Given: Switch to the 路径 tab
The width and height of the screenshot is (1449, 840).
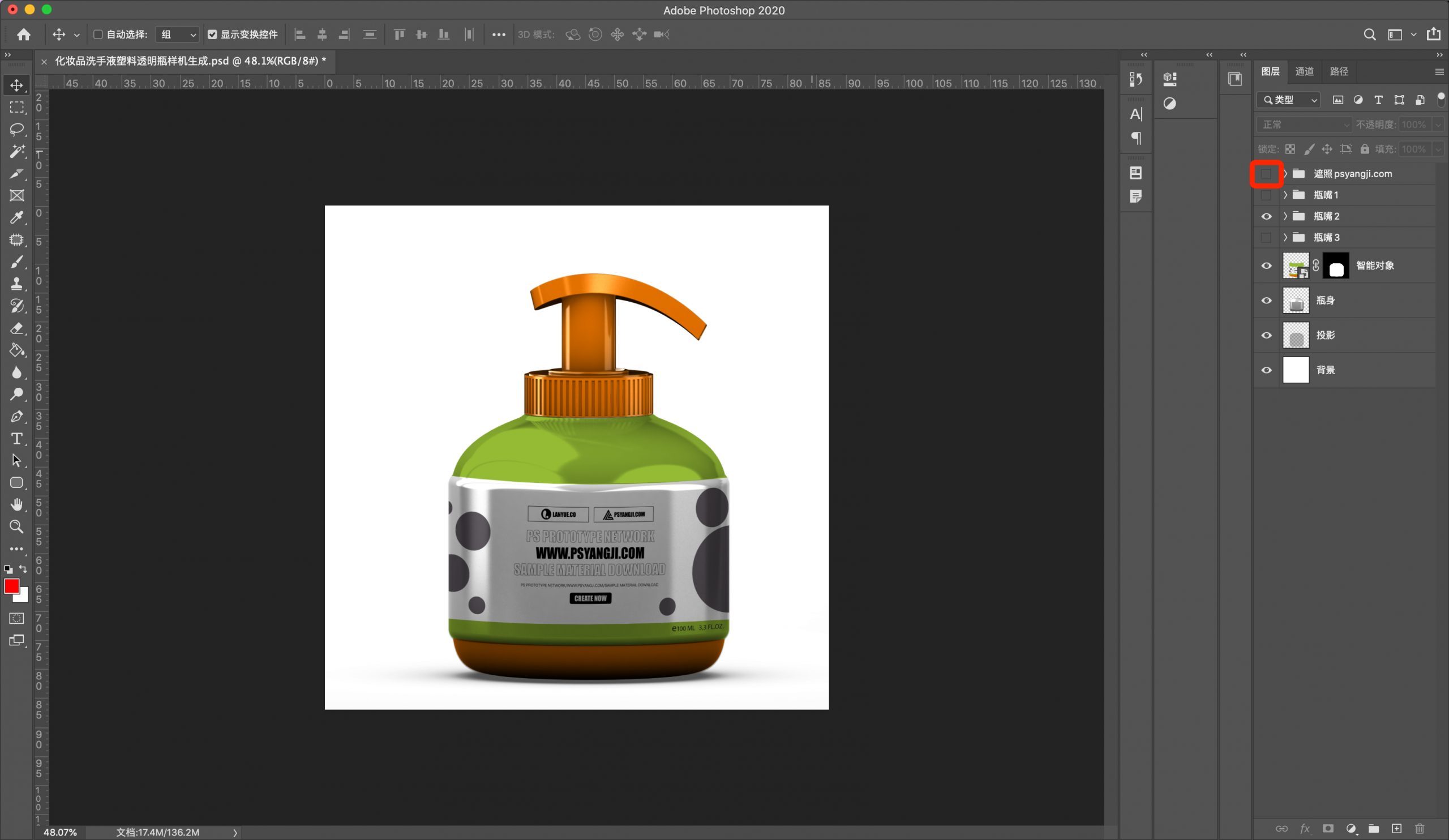Looking at the screenshot, I should tap(1339, 71).
